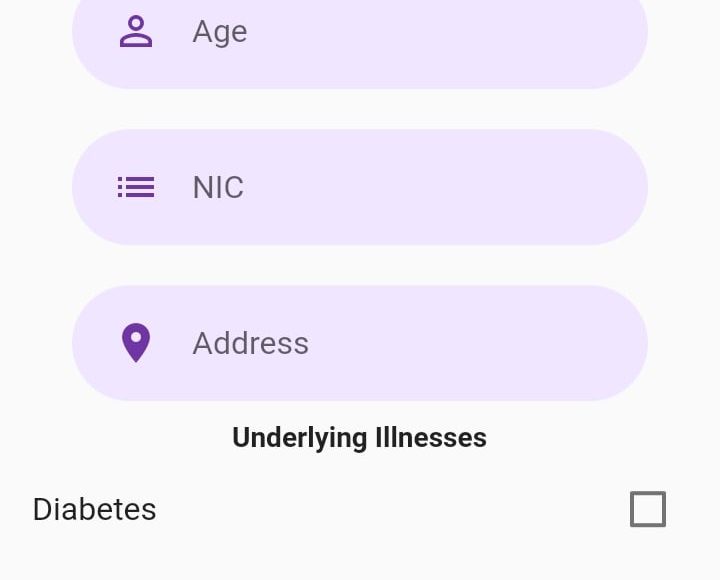Place cursor just after the word NIC
The height and width of the screenshot is (580, 720).
[246, 187]
